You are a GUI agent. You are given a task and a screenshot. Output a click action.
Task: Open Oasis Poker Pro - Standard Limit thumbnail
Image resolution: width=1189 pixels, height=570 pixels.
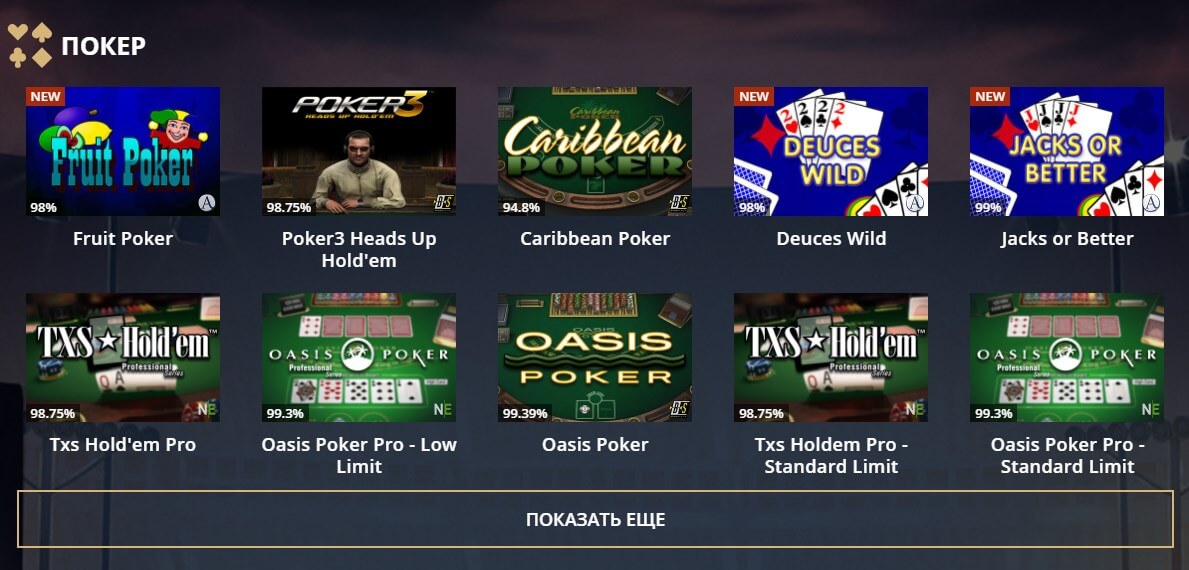(1066, 357)
